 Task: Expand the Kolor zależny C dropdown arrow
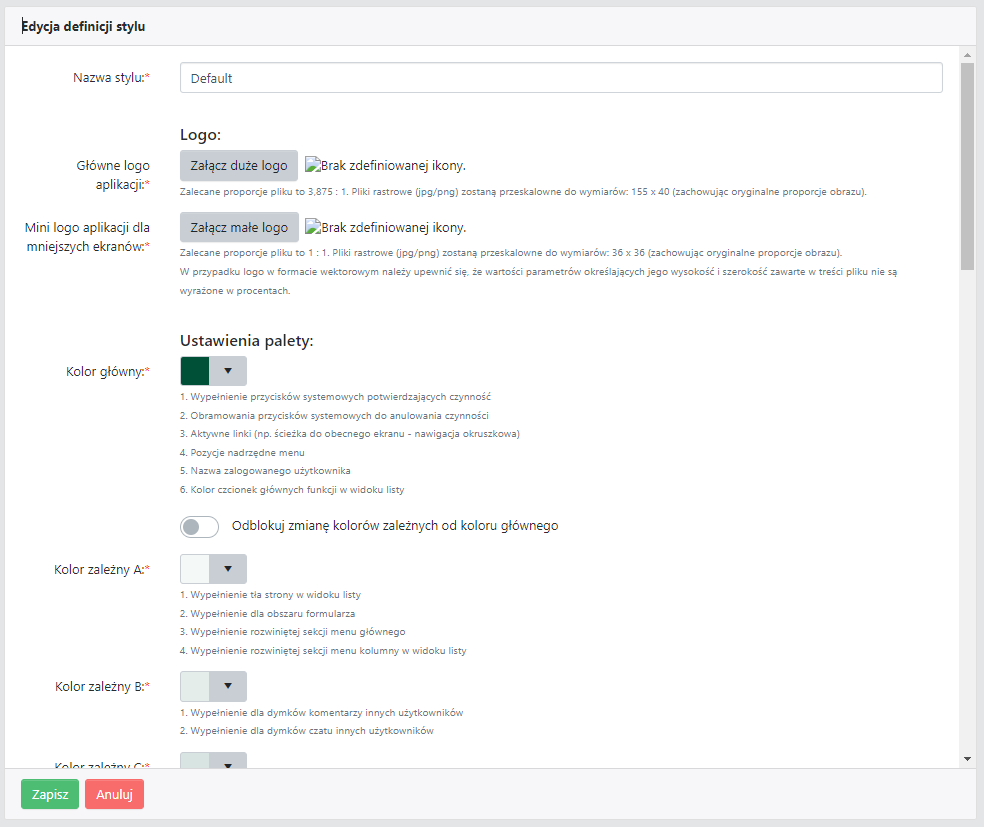(x=228, y=762)
